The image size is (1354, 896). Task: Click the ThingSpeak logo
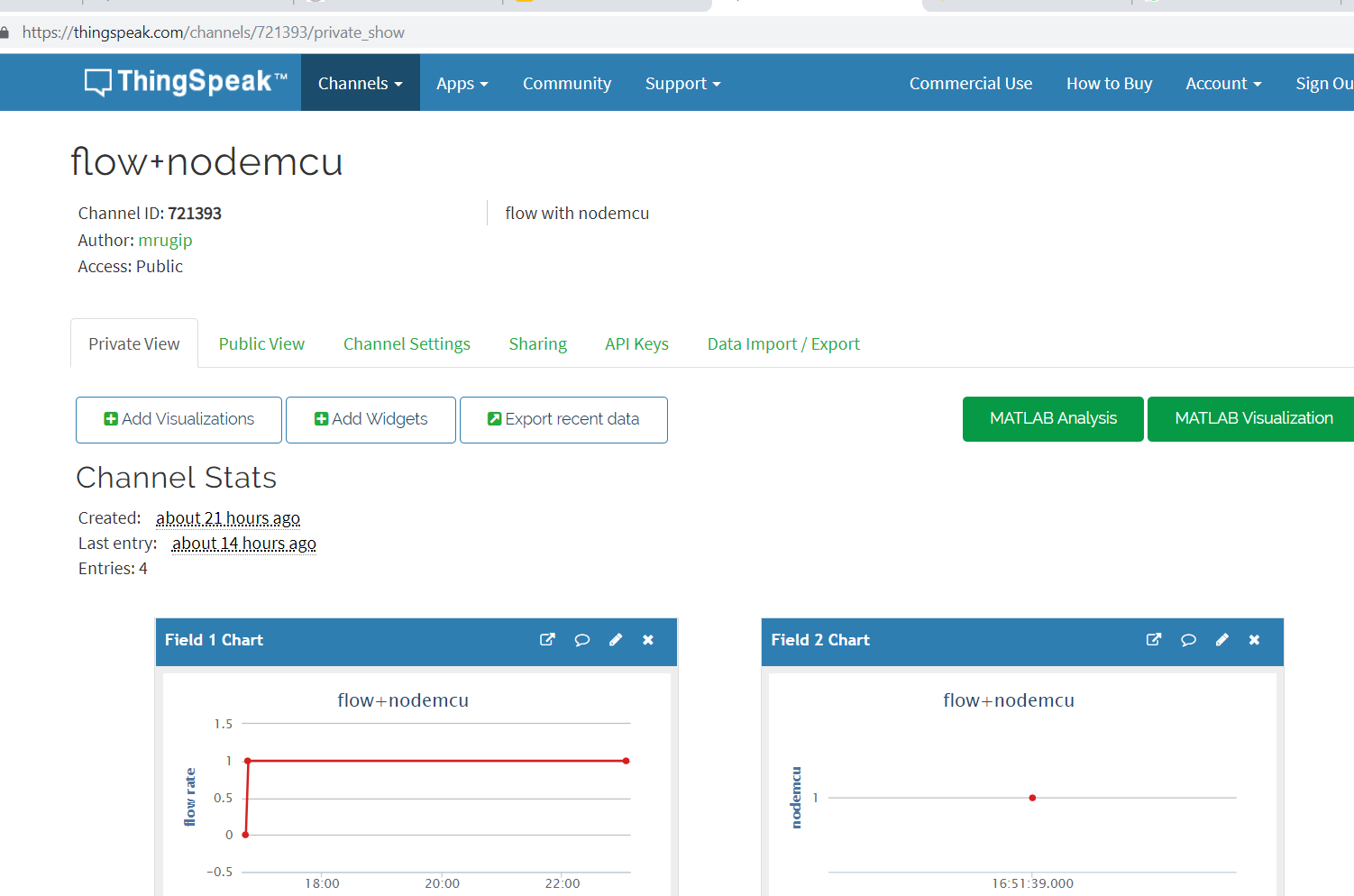(x=186, y=82)
